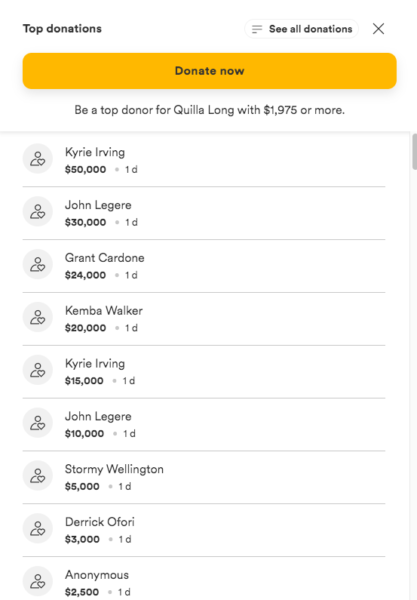Viewport: 417px width, 600px height.
Task: Click the yellow Donate now button
Action: click(x=209, y=71)
